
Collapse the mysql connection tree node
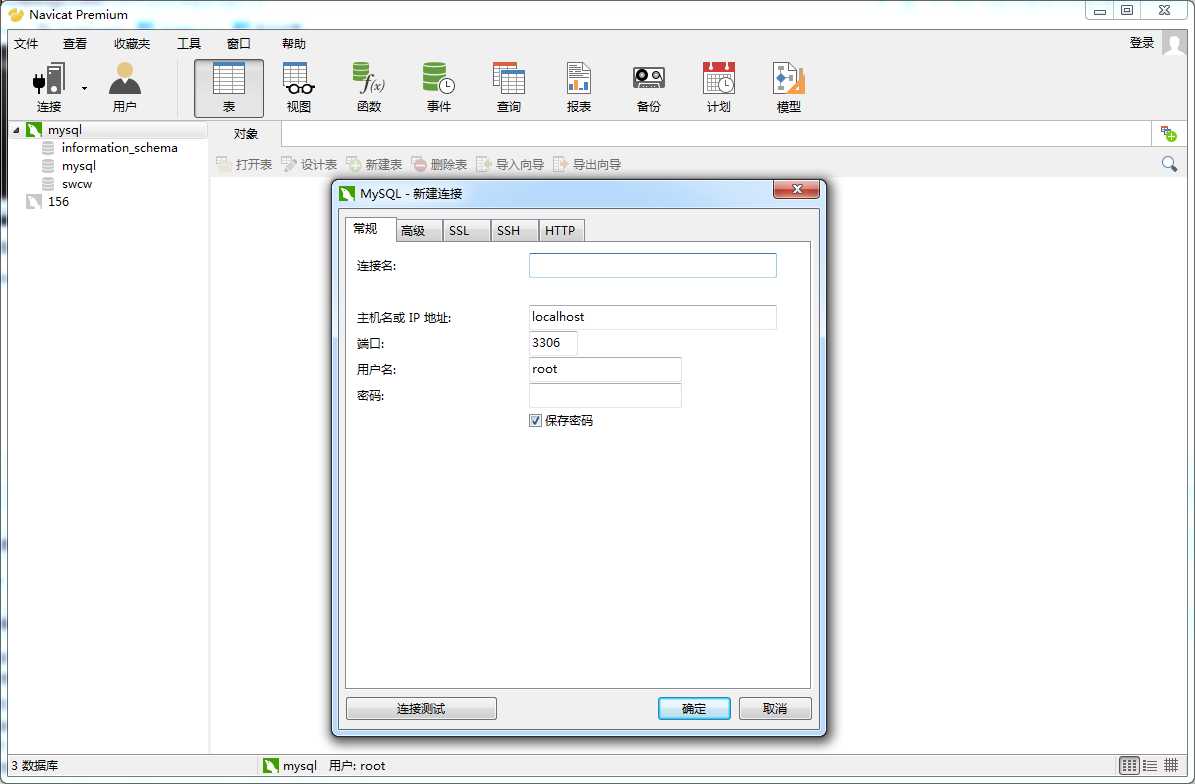[16, 130]
